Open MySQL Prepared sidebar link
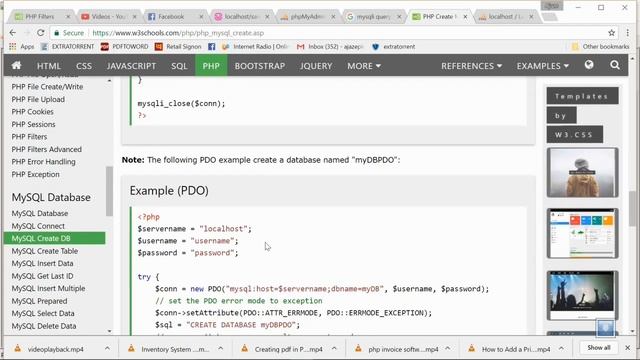This screenshot has height=360, width=640. 39,301
